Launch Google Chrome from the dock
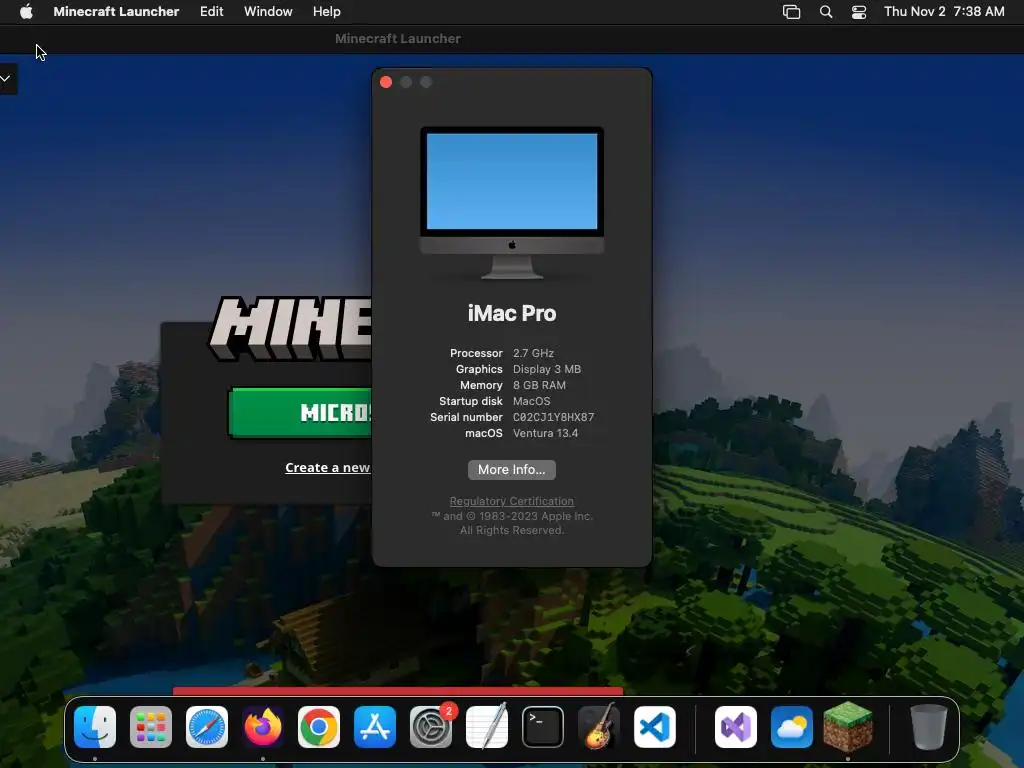 [x=319, y=727]
